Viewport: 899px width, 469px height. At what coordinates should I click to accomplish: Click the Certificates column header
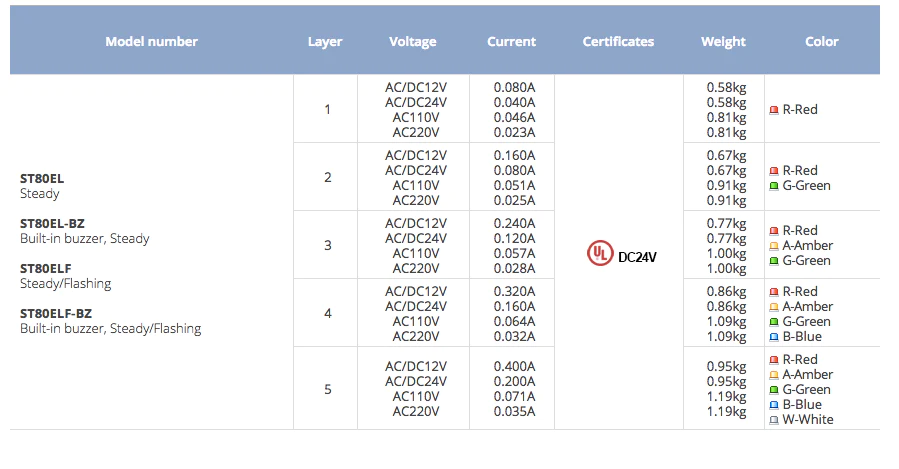click(x=618, y=41)
